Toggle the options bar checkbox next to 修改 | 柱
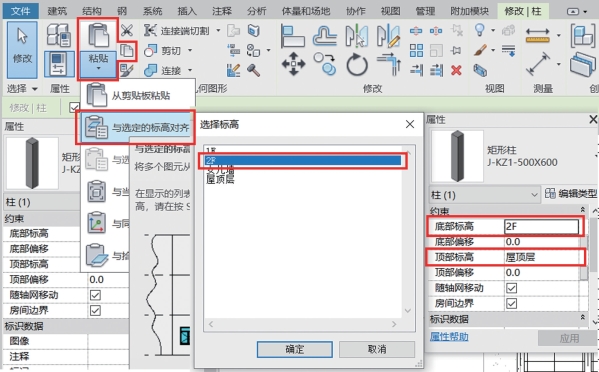The width and height of the screenshot is (599, 372). point(74,108)
